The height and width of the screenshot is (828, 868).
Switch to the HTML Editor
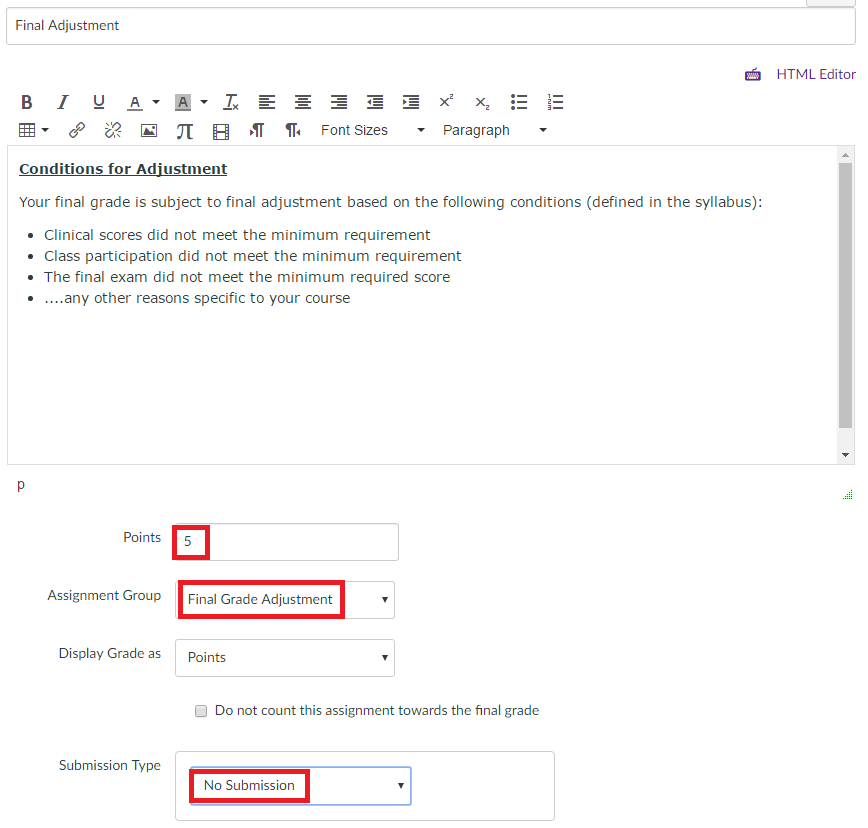[x=815, y=74]
